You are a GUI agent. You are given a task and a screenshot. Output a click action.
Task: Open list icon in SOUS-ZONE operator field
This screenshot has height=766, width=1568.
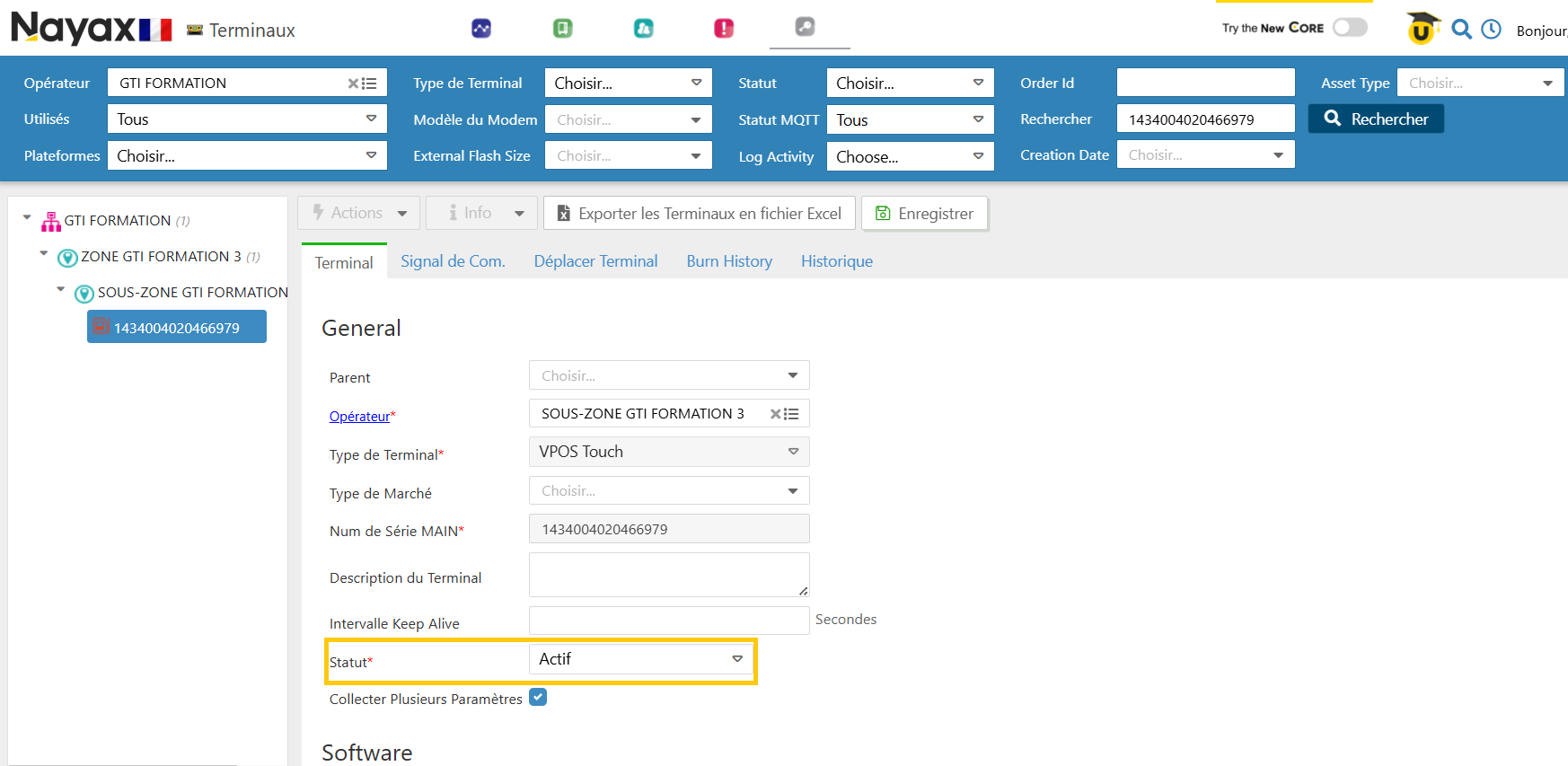click(x=791, y=414)
